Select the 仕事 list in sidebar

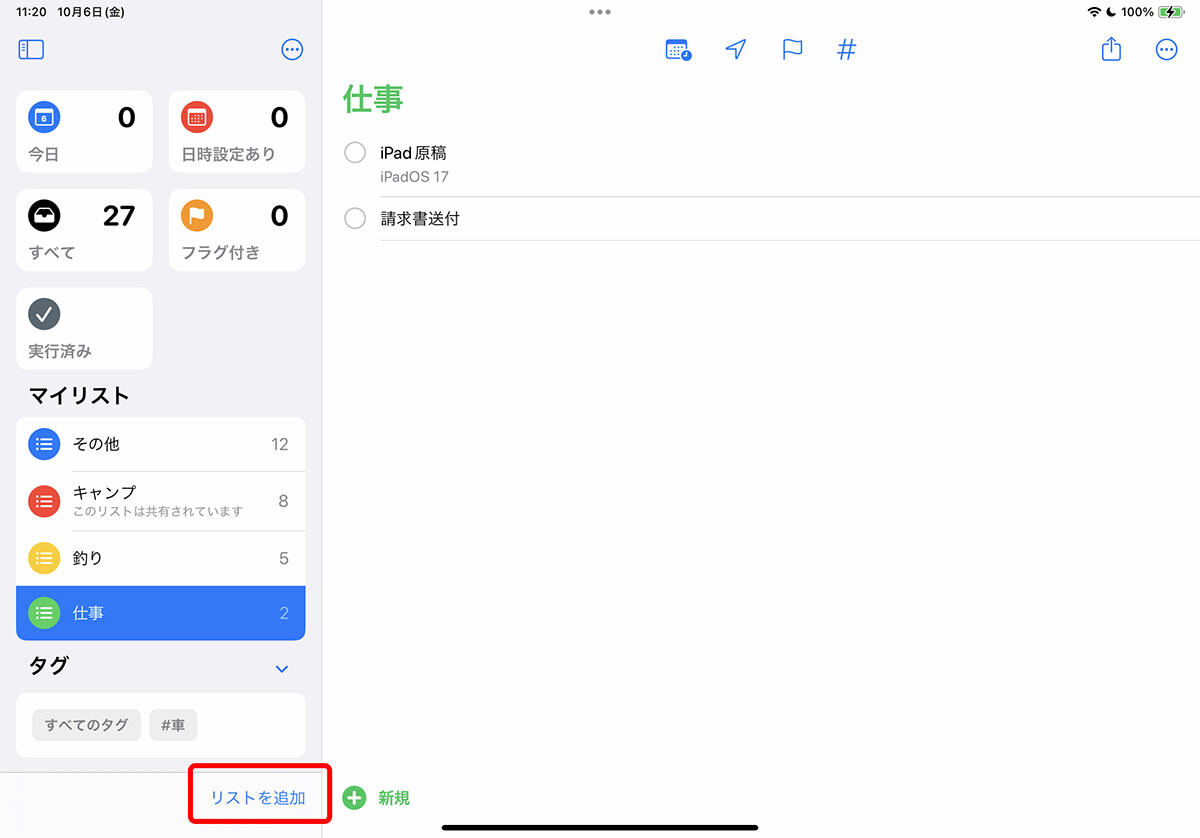click(x=161, y=613)
